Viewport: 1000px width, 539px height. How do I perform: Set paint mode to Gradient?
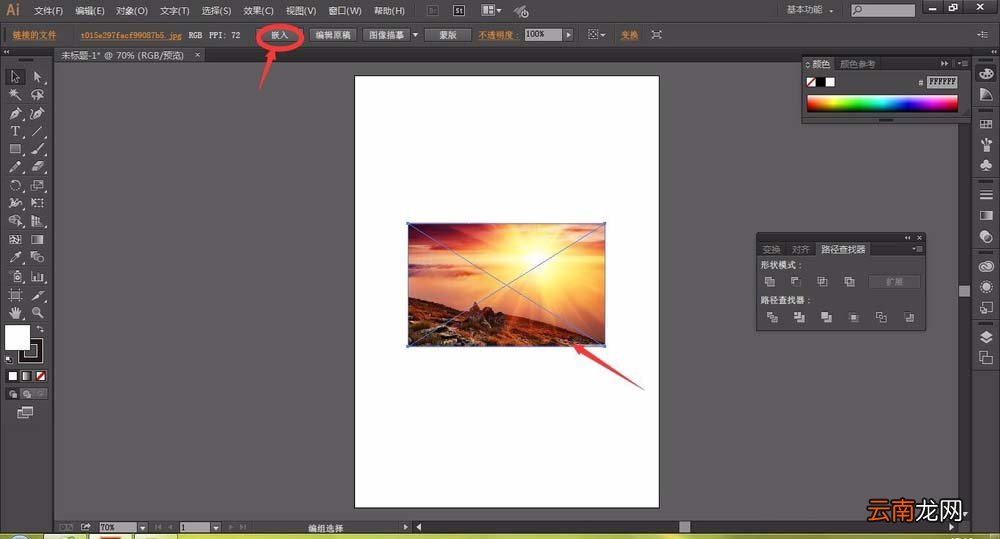point(26,376)
